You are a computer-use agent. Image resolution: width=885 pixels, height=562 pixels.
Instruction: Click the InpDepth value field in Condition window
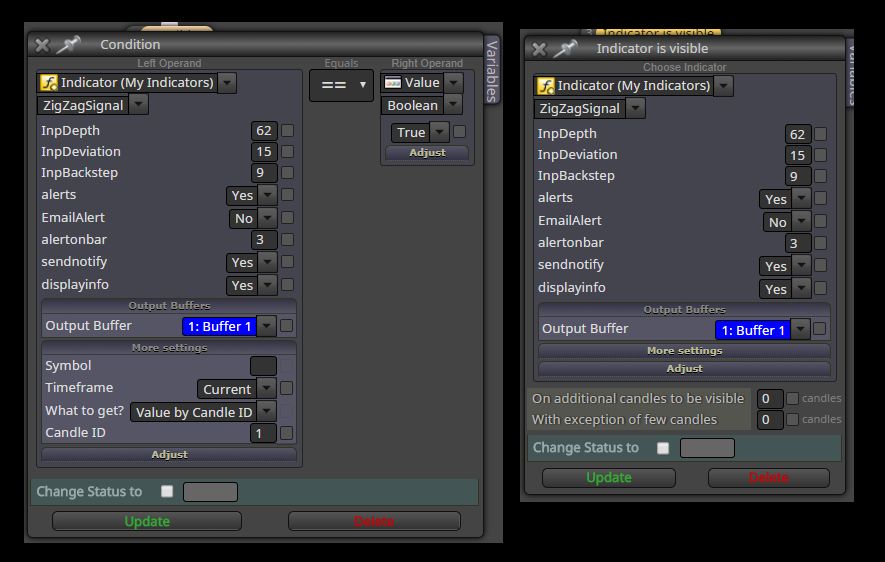(264, 131)
